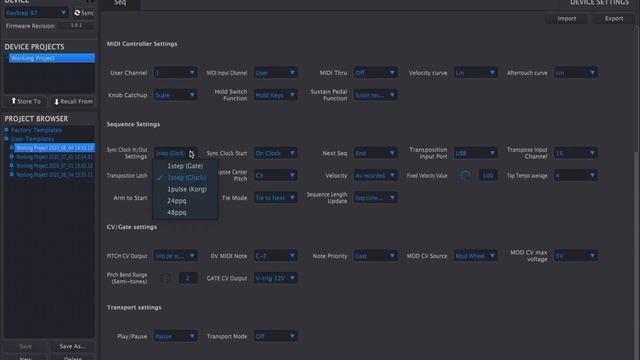640x360 pixels.
Task: Open the Note Priority dropdown
Action: point(375,256)
